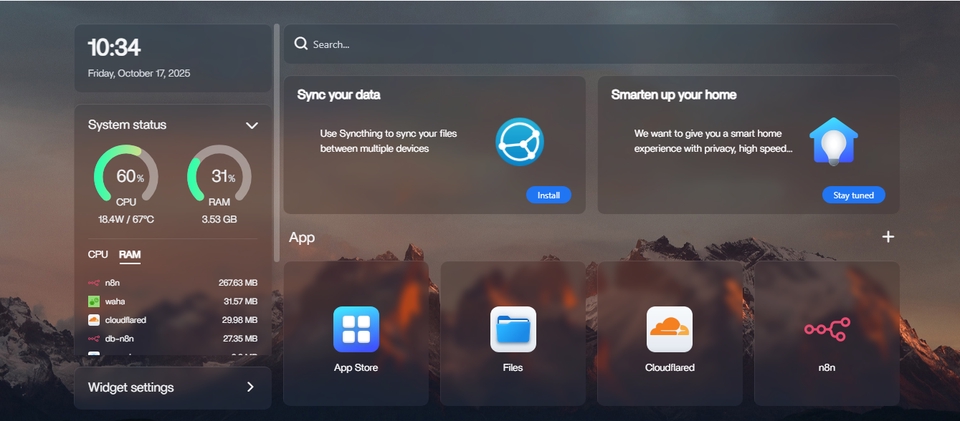Launch the Cloudflared app
960x421 pixels.
tap(670, 330)
